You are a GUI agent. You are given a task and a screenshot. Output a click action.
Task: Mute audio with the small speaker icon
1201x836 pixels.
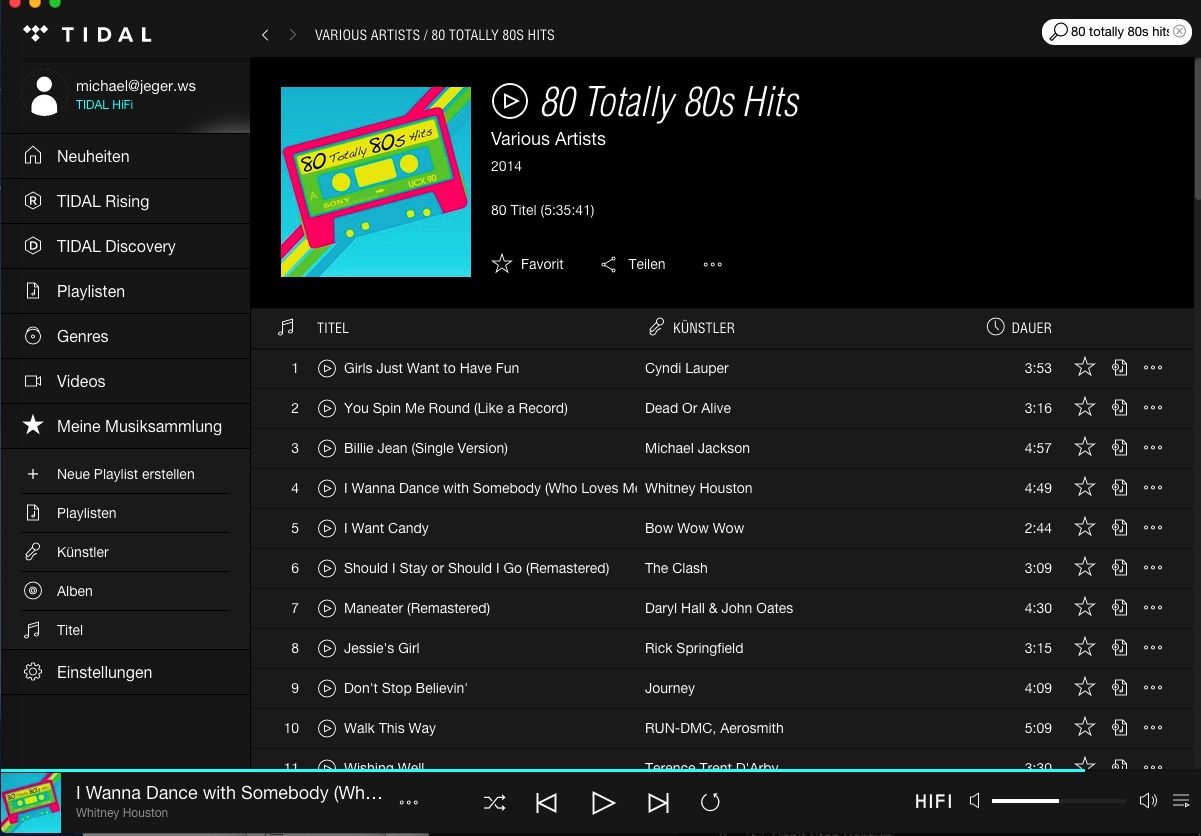tap(975, 801)
